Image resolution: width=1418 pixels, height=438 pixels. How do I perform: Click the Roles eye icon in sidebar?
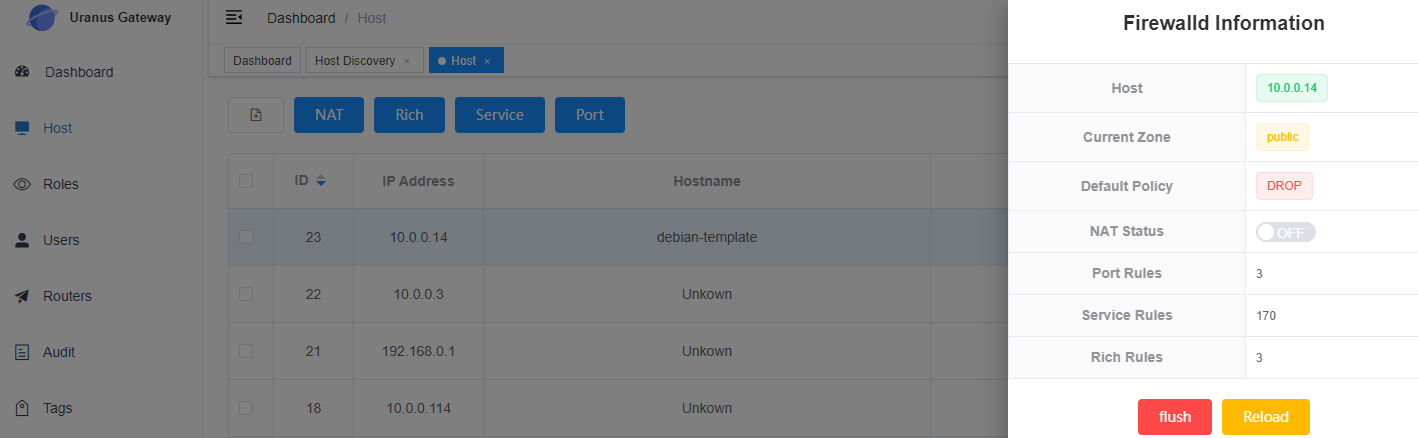pyautogui.click(x=22, y=184)
